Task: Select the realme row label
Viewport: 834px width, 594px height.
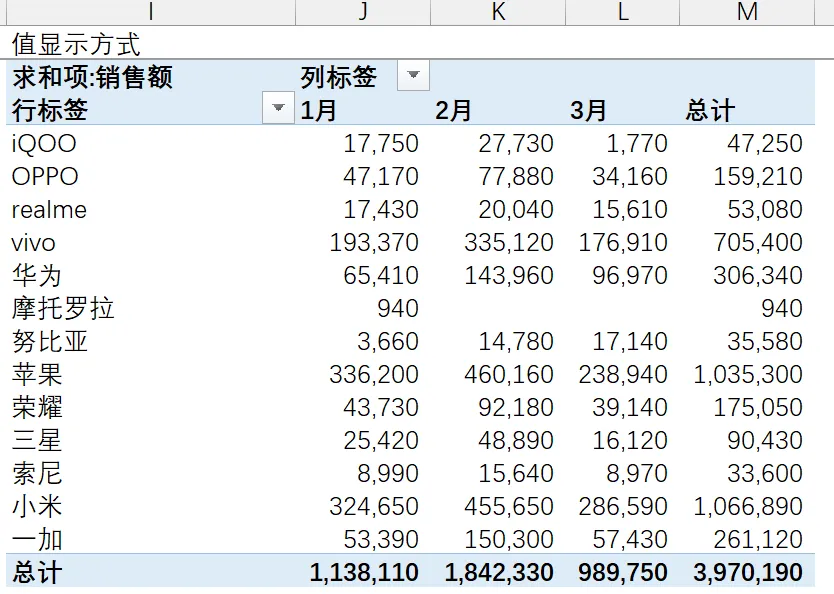Action: point(49,210)
